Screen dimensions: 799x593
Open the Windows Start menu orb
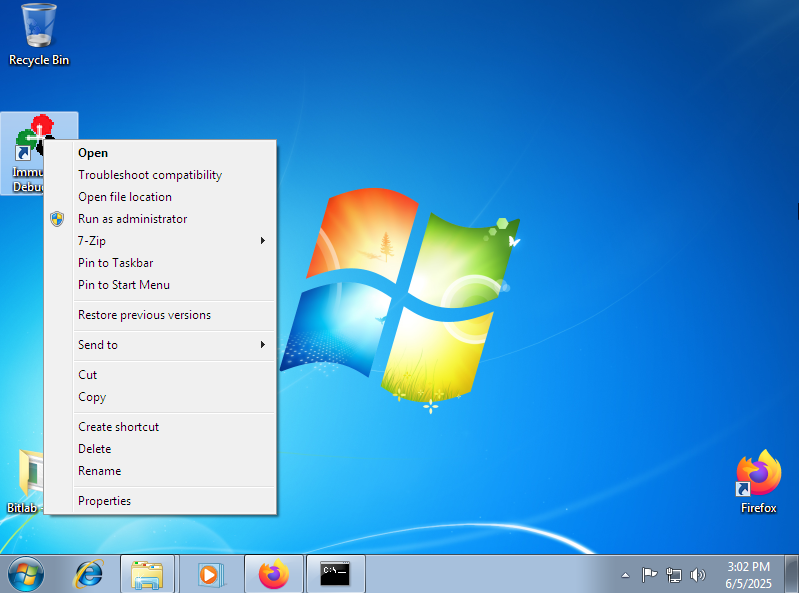(x=26, y=574)
